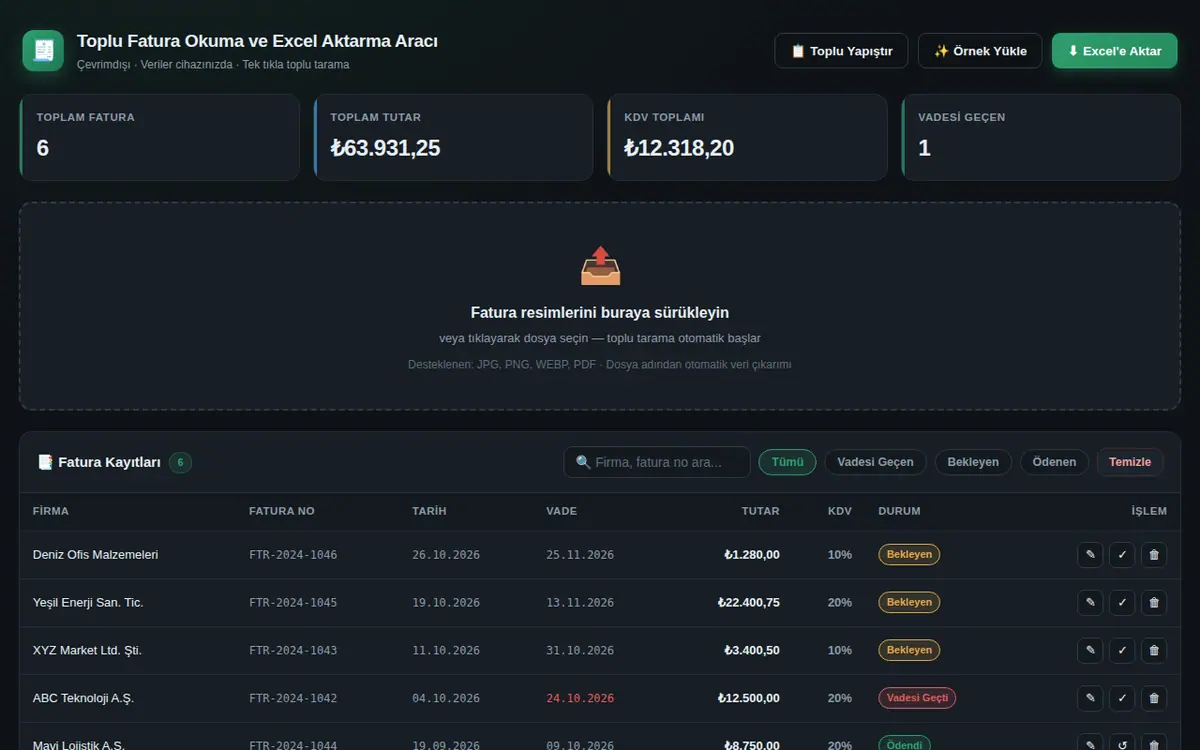Screen dimensions: 1200x750
Task: Click invoice number FTR-2024-1043
Action: point(293,651)
